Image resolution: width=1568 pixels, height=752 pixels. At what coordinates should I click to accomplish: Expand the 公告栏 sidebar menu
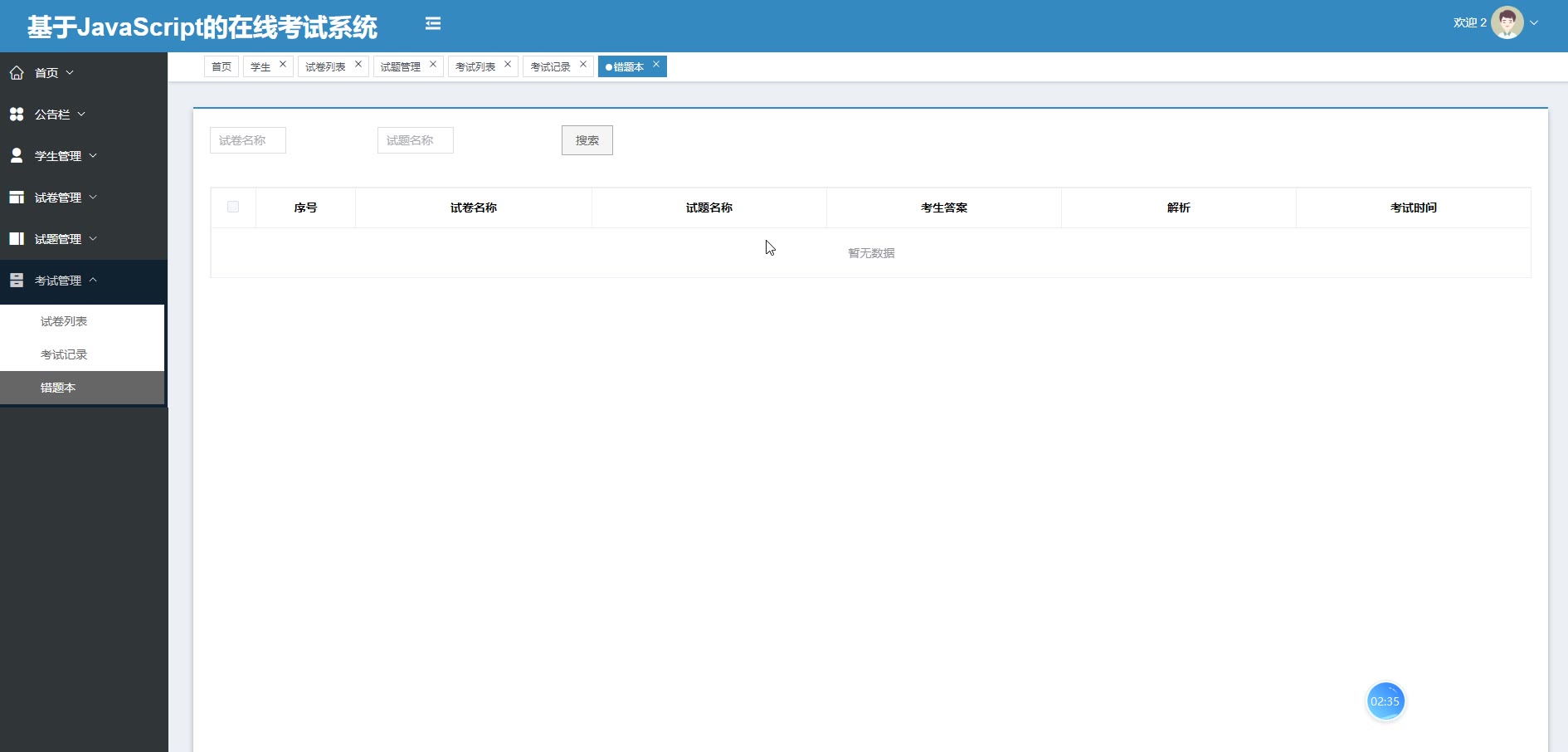click(x=83, y=115)
